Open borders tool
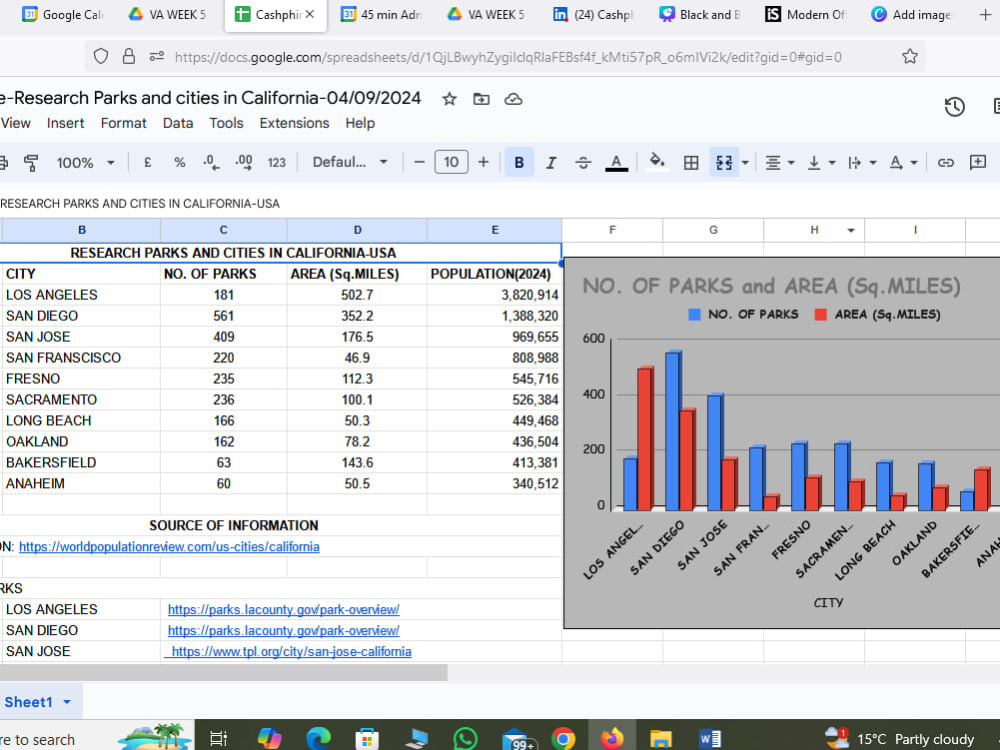Screen dimensions: 1000x750 click(691, 163)
